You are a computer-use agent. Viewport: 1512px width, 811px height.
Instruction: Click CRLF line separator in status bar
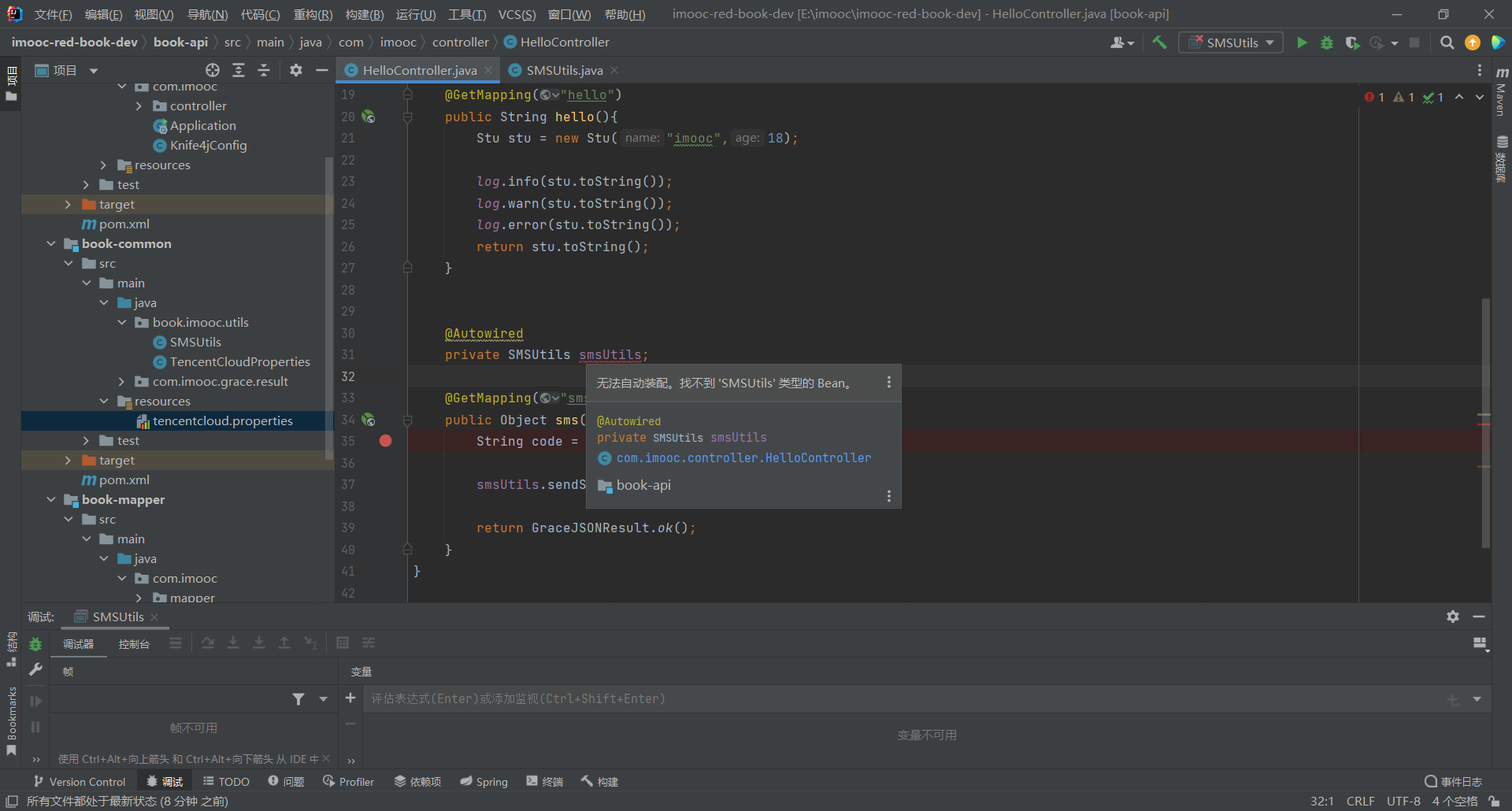pyautogui.click(x=1360, y=802)
